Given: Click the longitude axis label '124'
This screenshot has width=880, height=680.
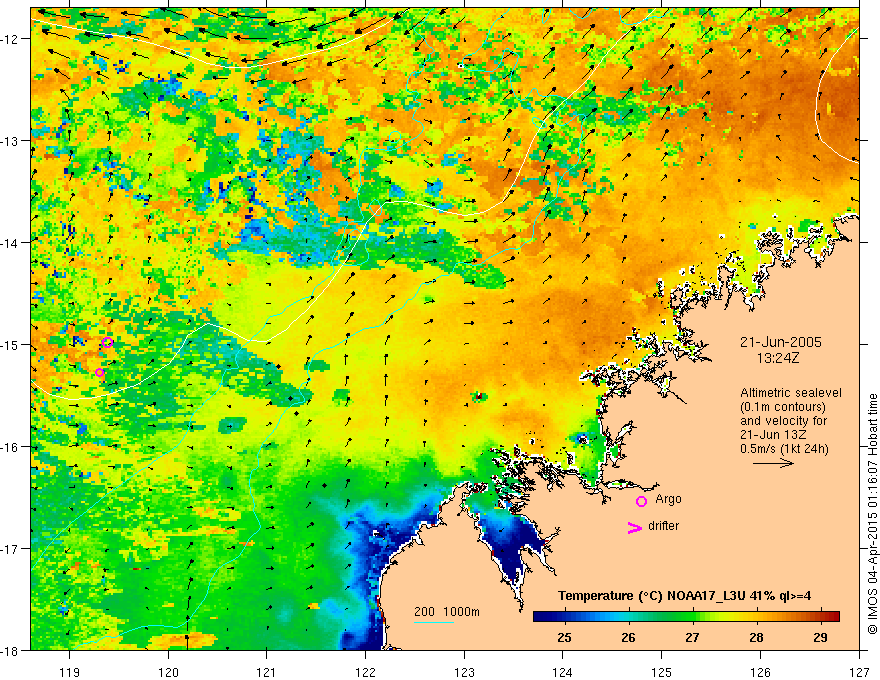Looking at the screenshot, I should 563,672.
